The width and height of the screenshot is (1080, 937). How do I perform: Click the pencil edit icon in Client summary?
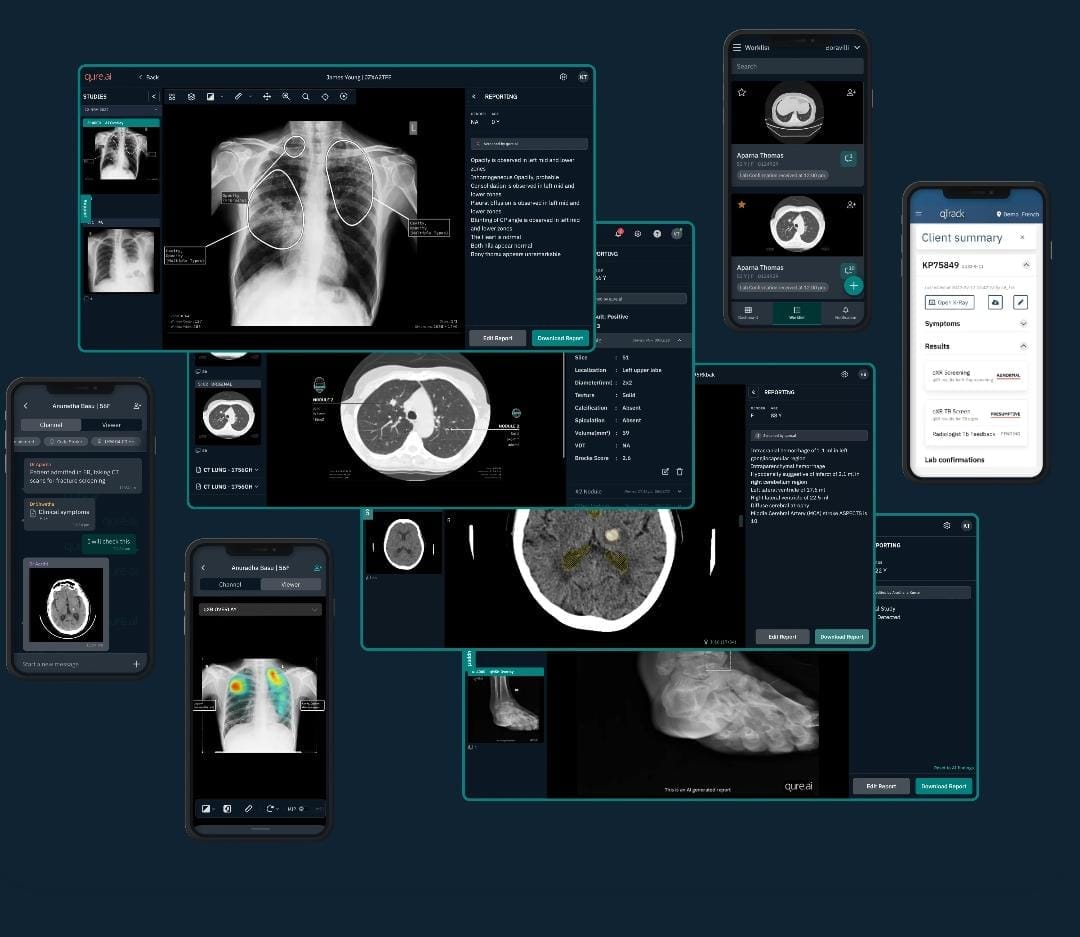click(1020, 302)
